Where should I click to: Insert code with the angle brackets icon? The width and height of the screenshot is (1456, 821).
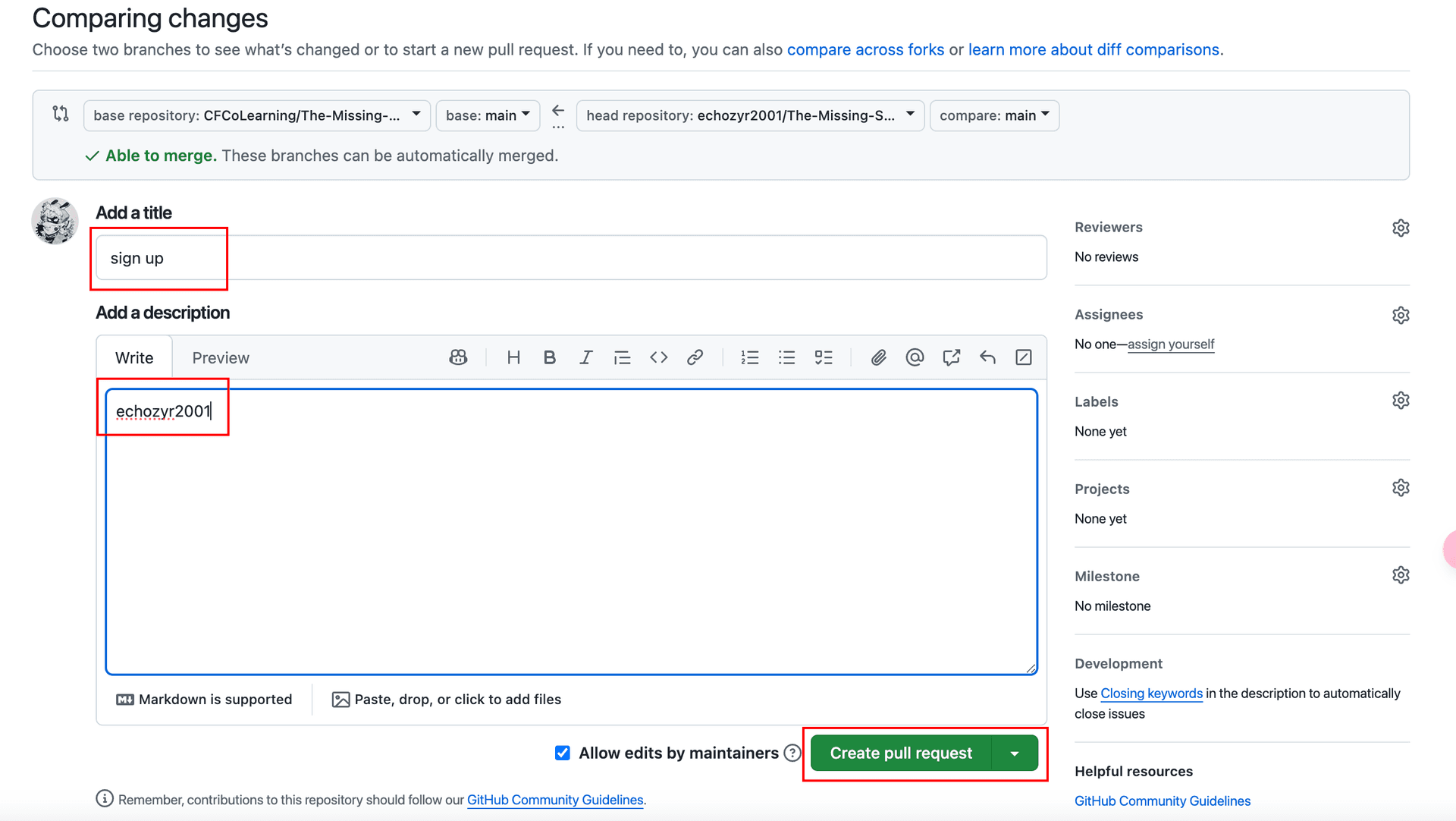(x=658, y=357)
